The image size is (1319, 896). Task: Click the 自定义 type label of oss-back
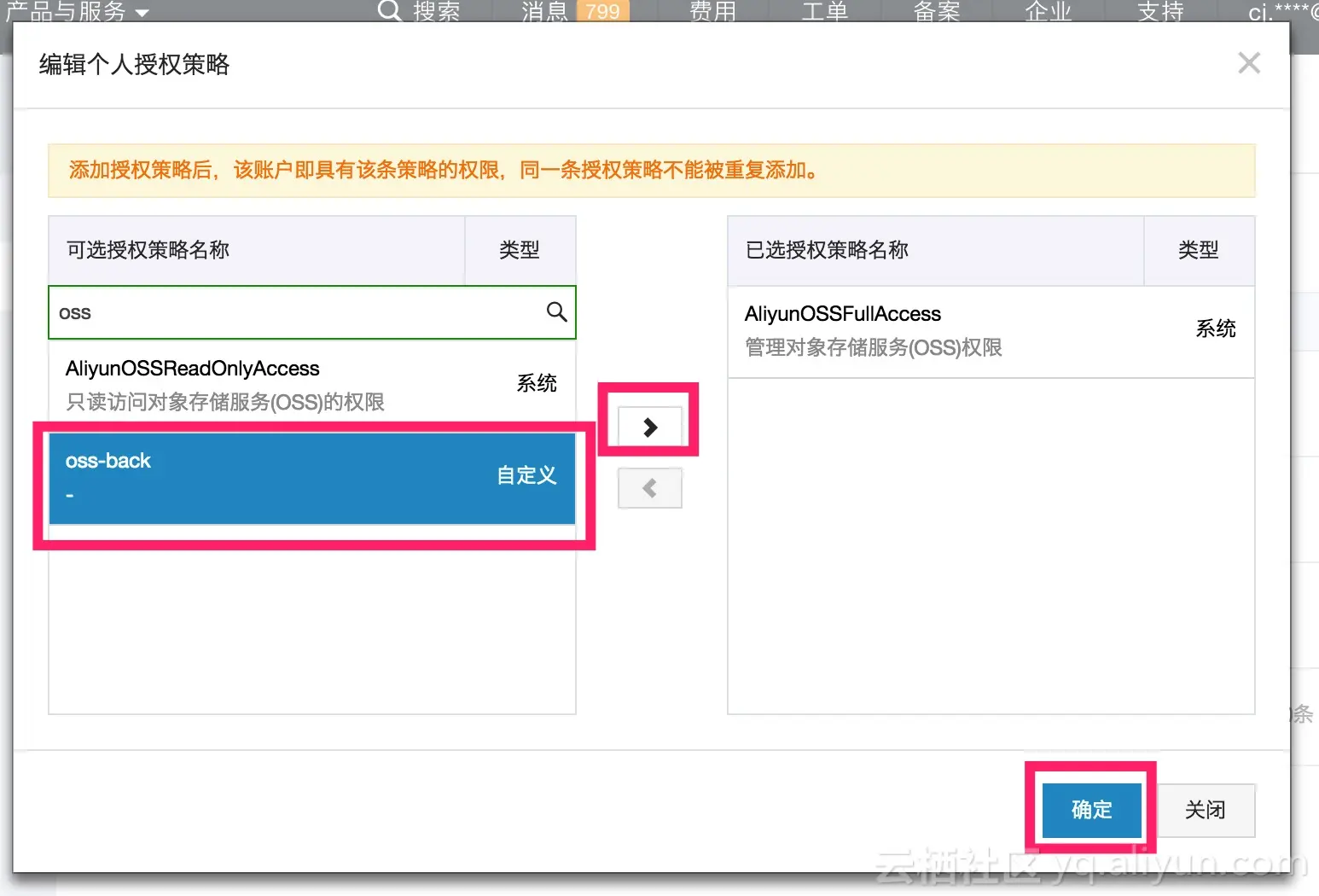pyautogui.click(x=527, y=475)
